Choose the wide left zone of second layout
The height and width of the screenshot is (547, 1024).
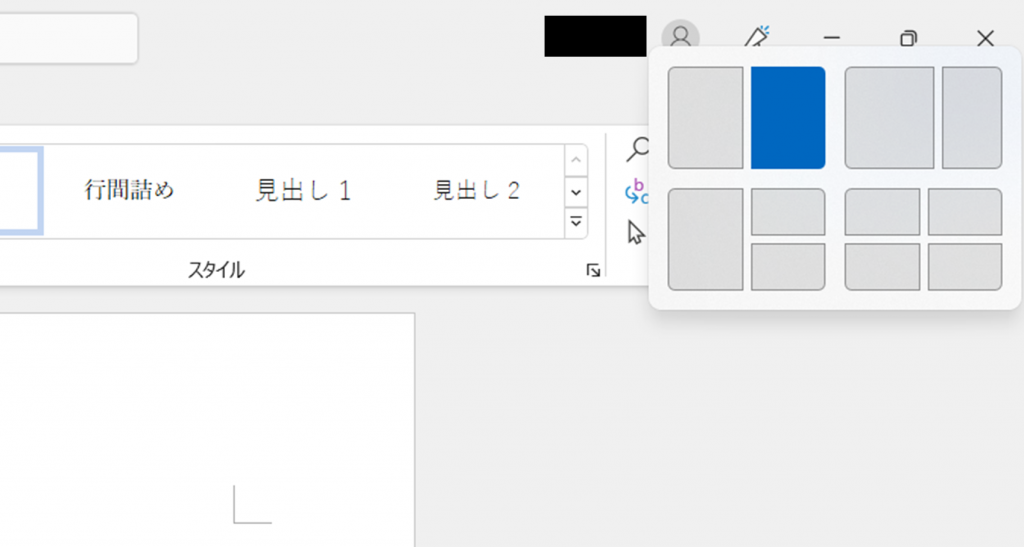pyautogui.click(x=889, y=118)
